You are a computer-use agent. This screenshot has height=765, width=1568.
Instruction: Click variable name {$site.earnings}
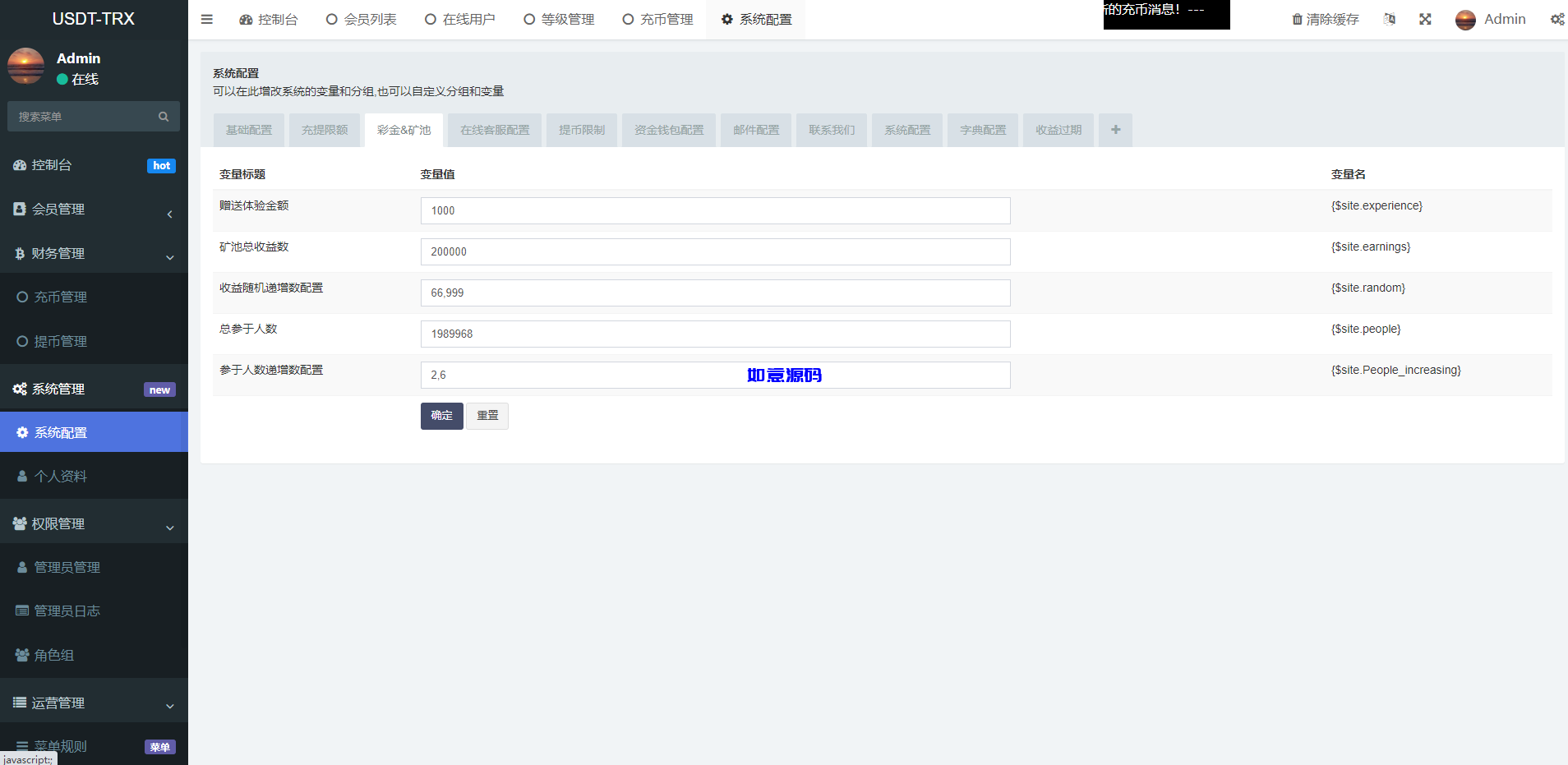1371,247
